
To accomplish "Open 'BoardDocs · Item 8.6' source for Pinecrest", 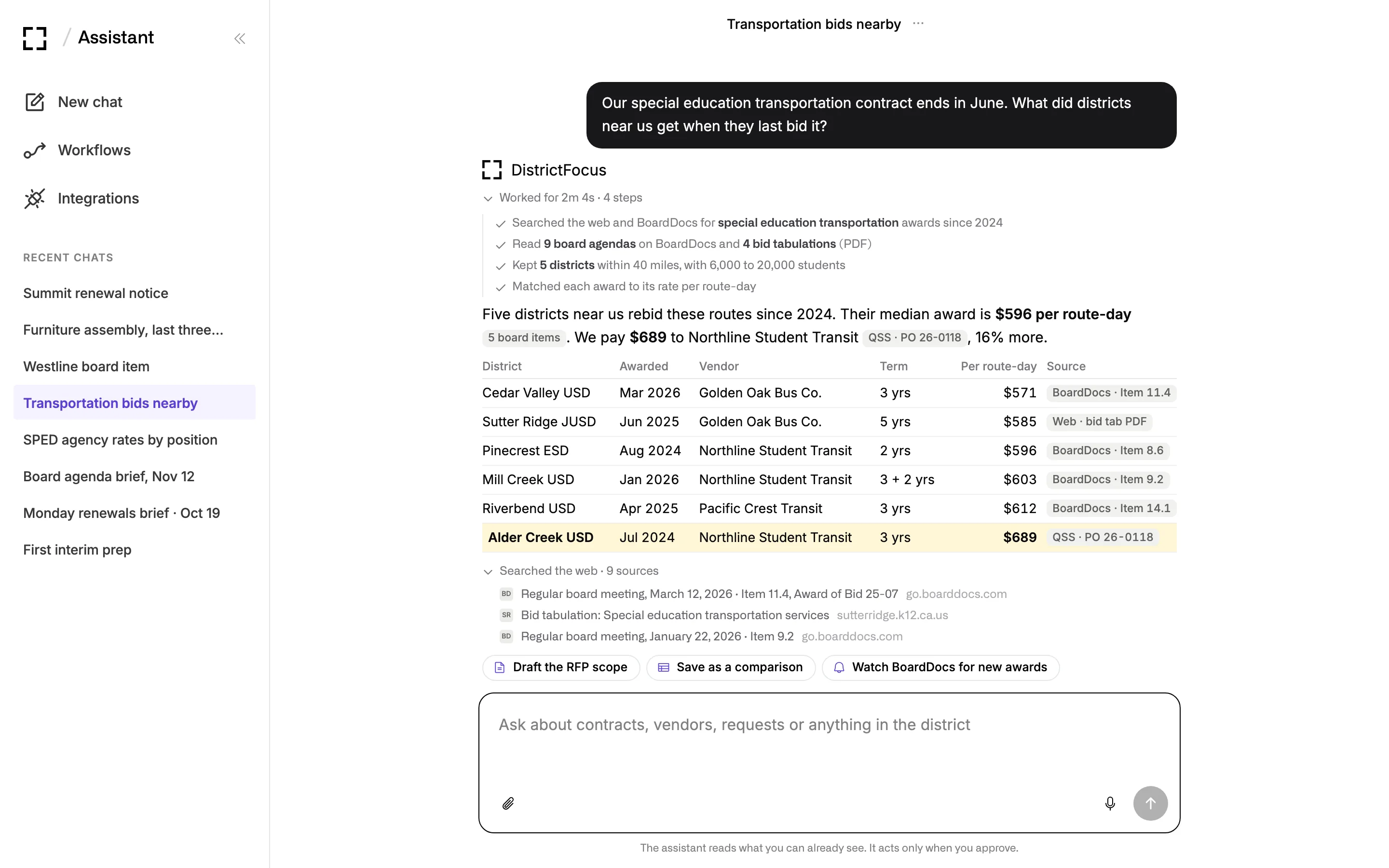I will click(1108, 451).
